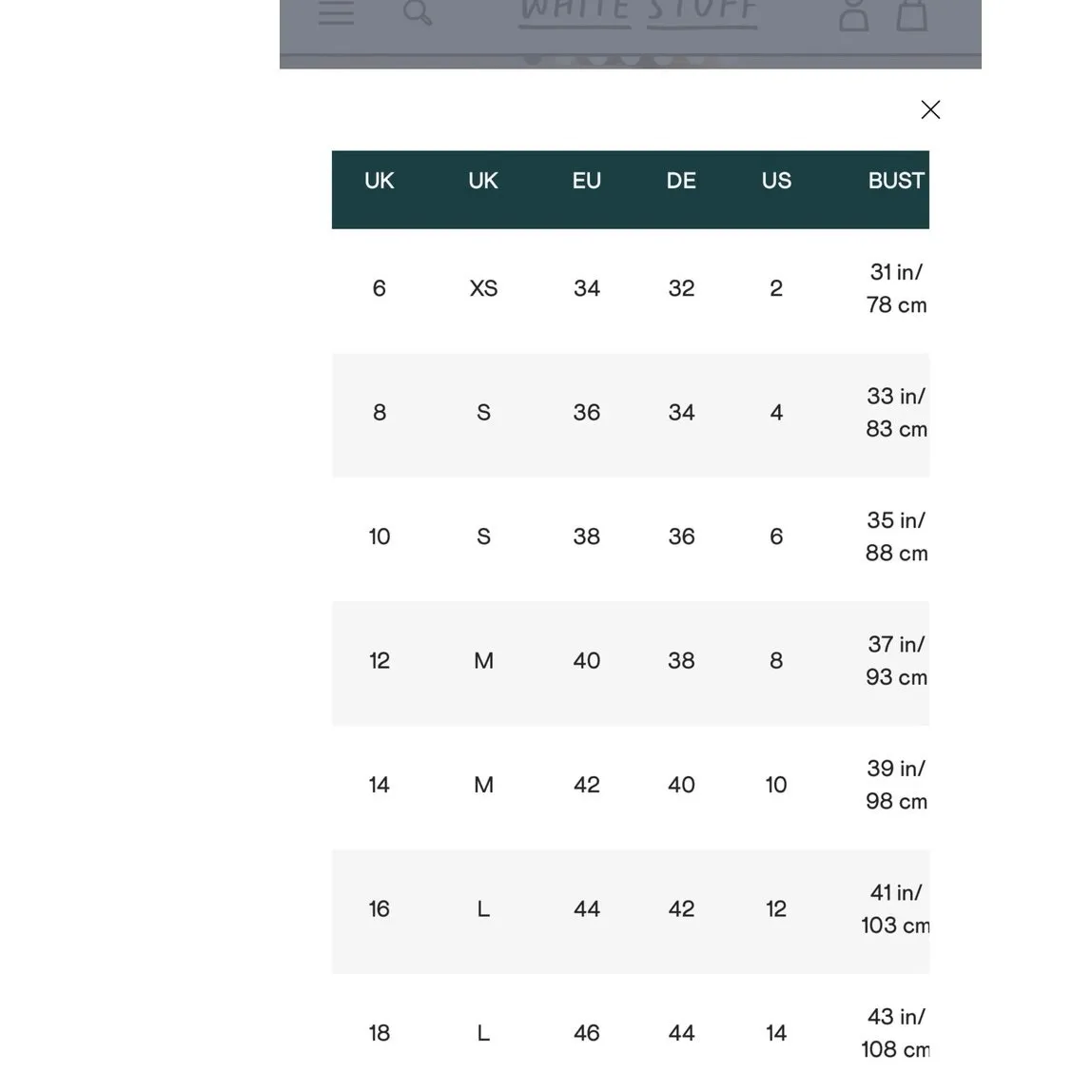1092x1092 pixels.
Task: Click the 33 in/83 cm bust cell
Action: point(895,412)
